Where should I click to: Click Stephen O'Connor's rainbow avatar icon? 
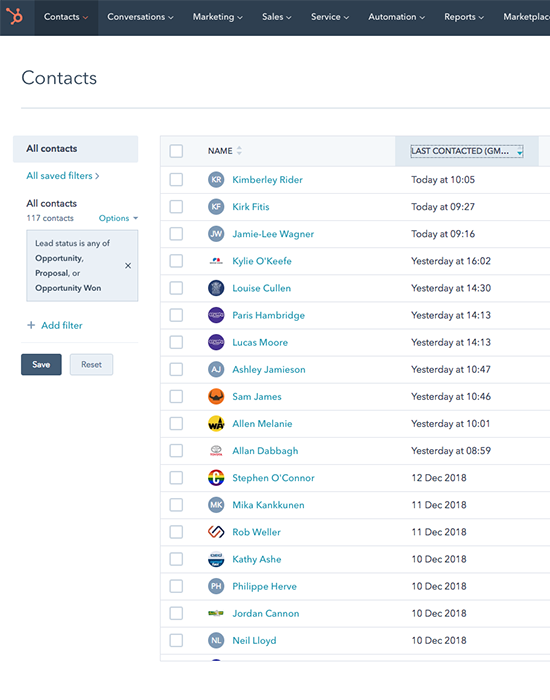[x=216, y=478]
